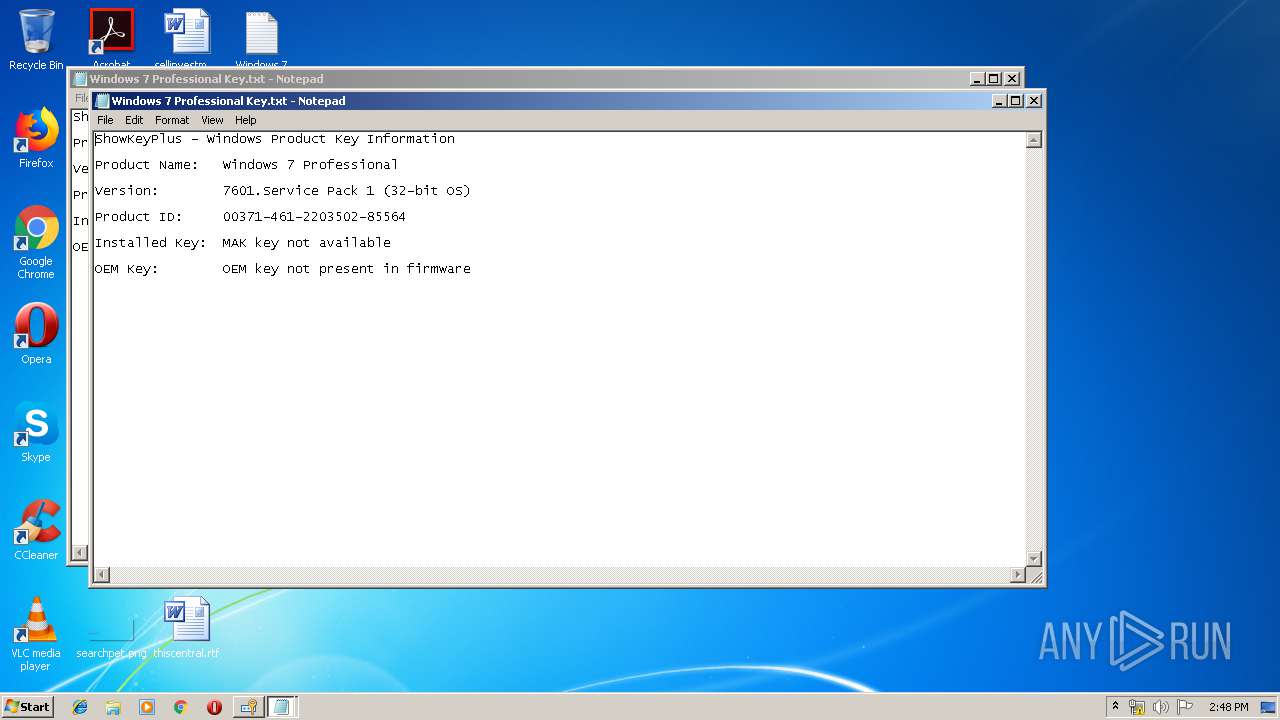
Task: Click the Notepad icon in the front title bar
Action: coord(102,101)
